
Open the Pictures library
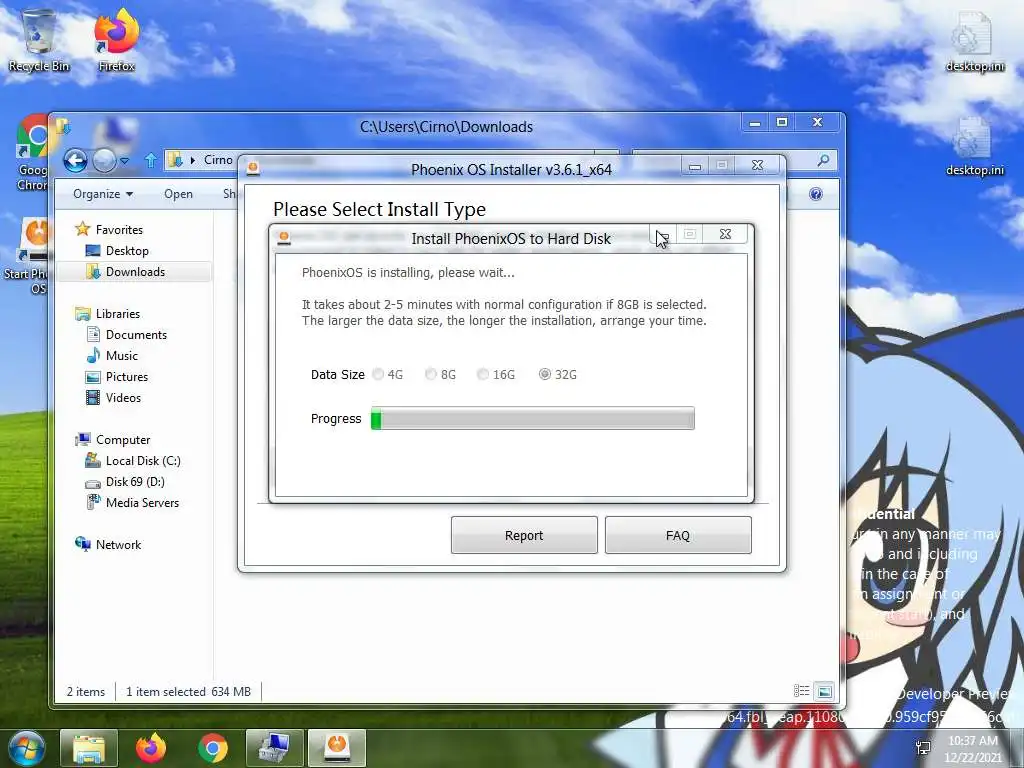(127, 377)
